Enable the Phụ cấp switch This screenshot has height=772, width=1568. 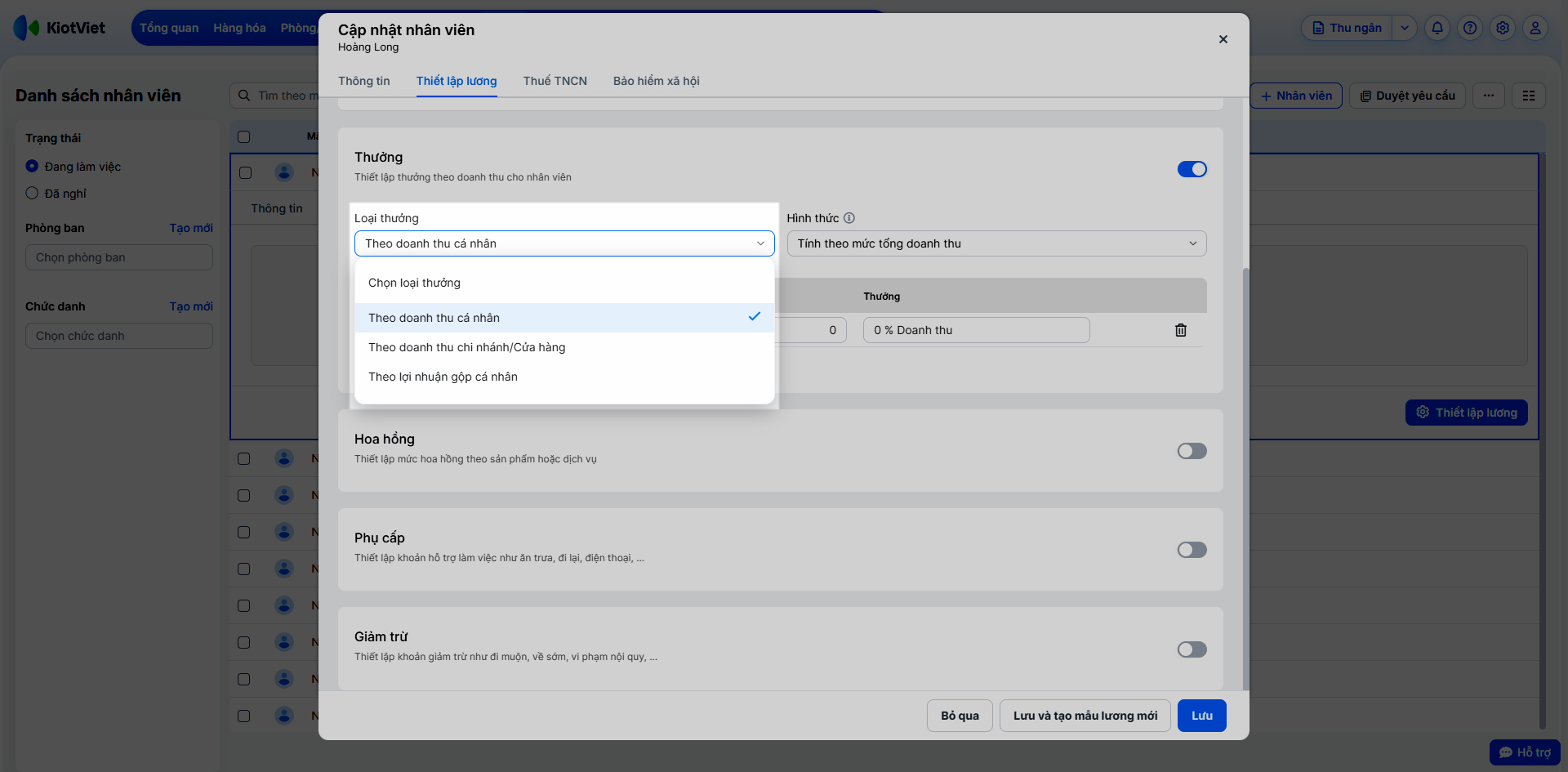pos(1192,550)
